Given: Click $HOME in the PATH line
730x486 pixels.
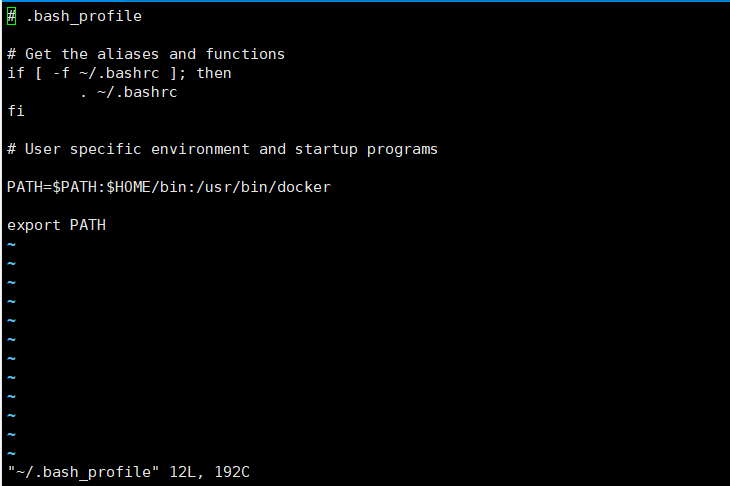Looking at the screenshot, I should point(128,187).
